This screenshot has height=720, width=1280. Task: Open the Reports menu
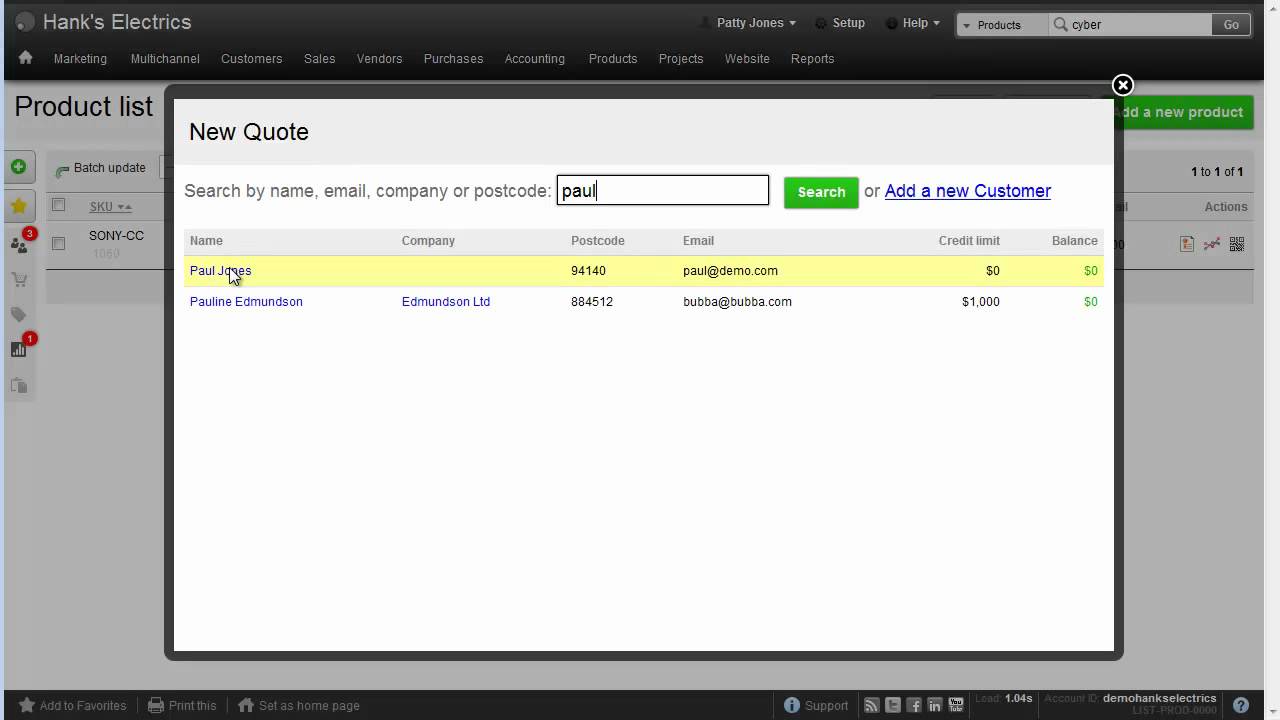pos(812,59)
